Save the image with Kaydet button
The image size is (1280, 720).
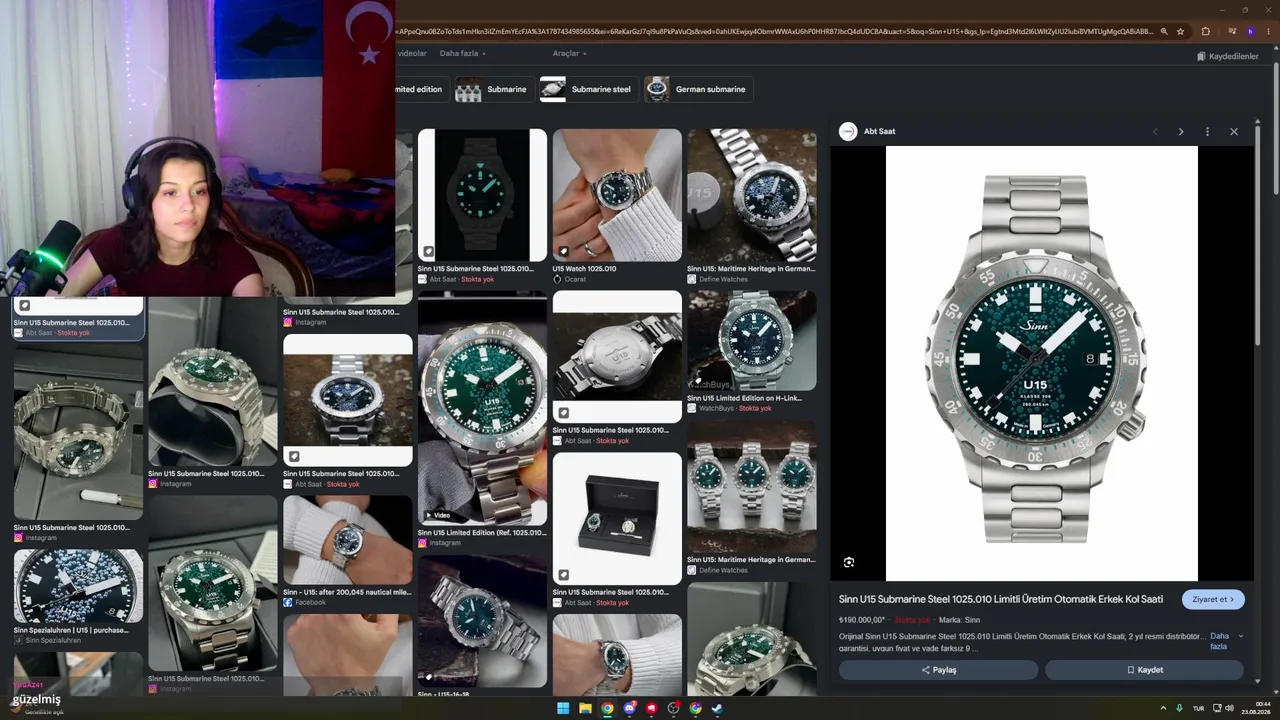tap(1144, 670)
